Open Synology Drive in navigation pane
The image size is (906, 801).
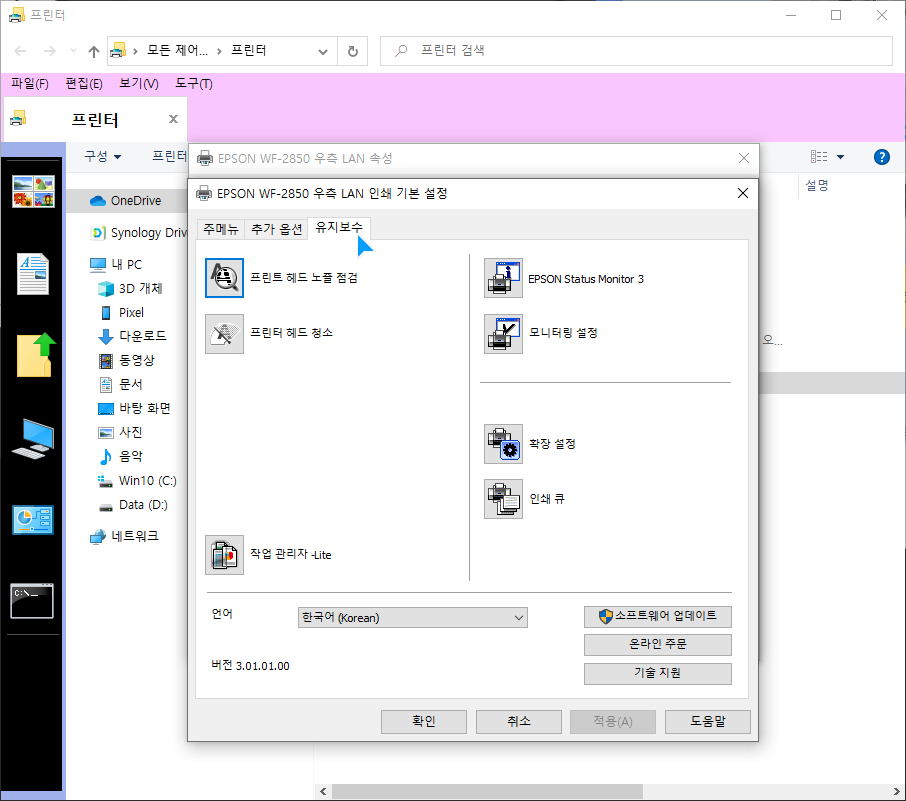139,233
